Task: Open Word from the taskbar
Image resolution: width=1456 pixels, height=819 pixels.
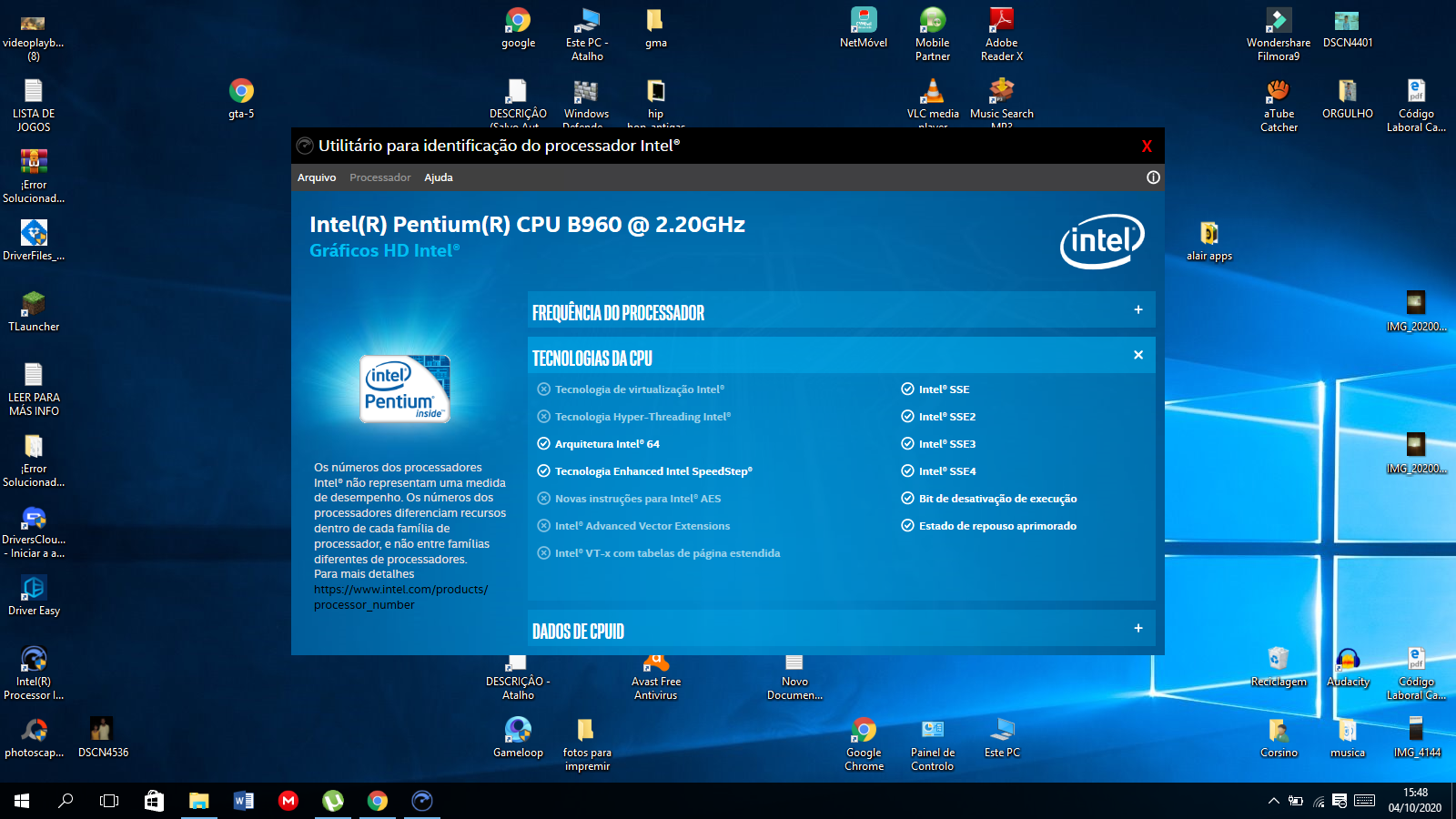Action: point(243,801)
